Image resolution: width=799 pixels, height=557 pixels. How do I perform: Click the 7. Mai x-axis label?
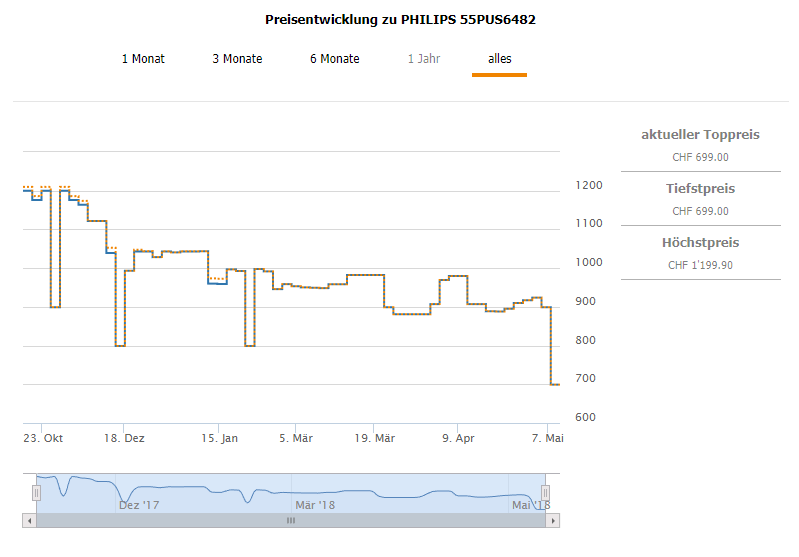pyautogui.click(x=546, y=438)
